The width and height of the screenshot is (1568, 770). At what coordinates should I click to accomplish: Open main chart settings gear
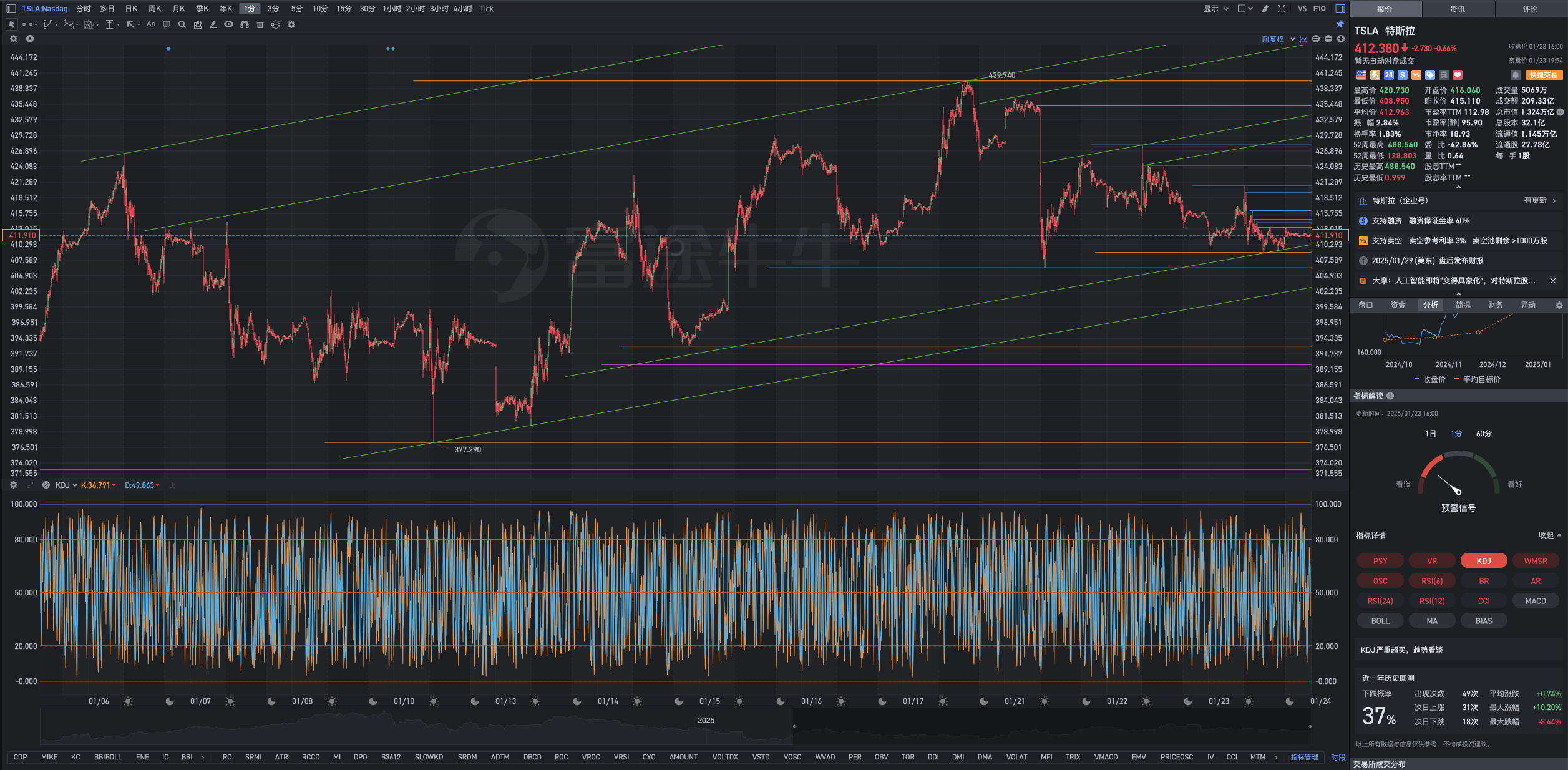[x=14, y=39]
